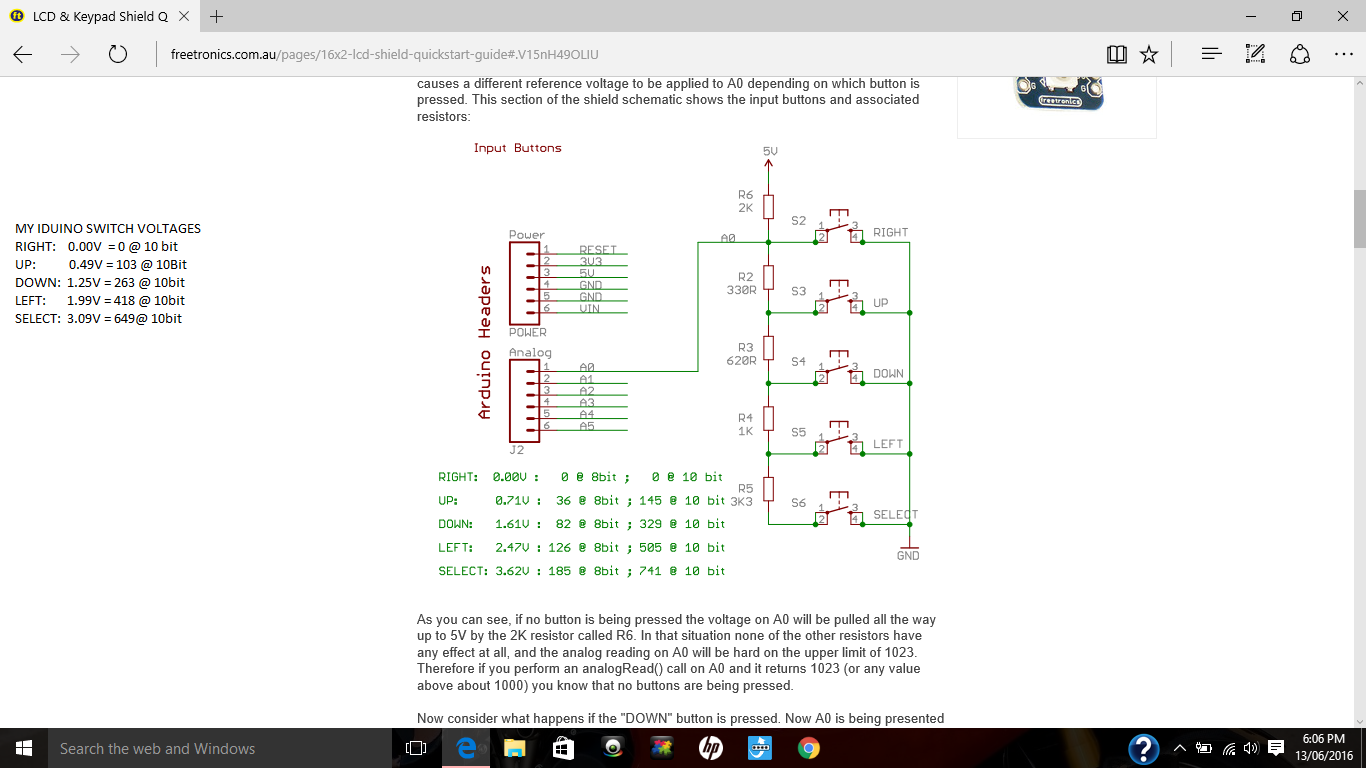Image resolution: width=1366 pixels, height=768 pixels.
Task: Open the Edge Hub panel
Action: click(1211, 54)
